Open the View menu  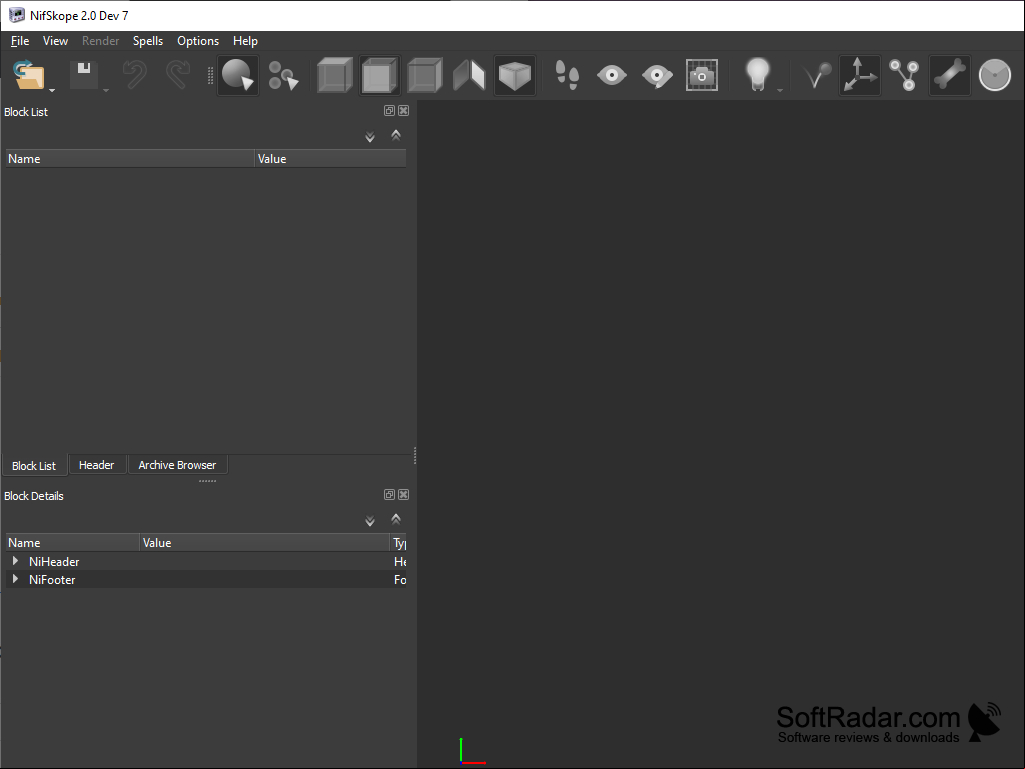point(56,41)
